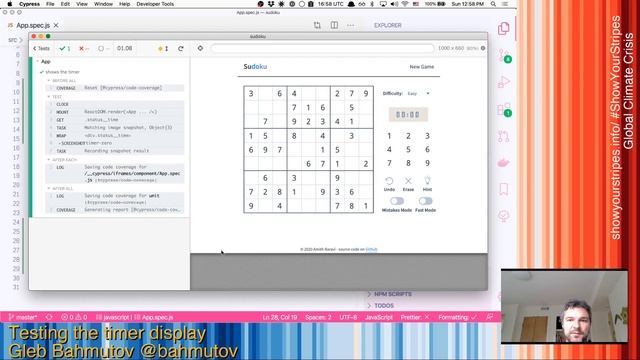Toggle Fast Mode switch
The image size is (640, 360).
(425, 201)
